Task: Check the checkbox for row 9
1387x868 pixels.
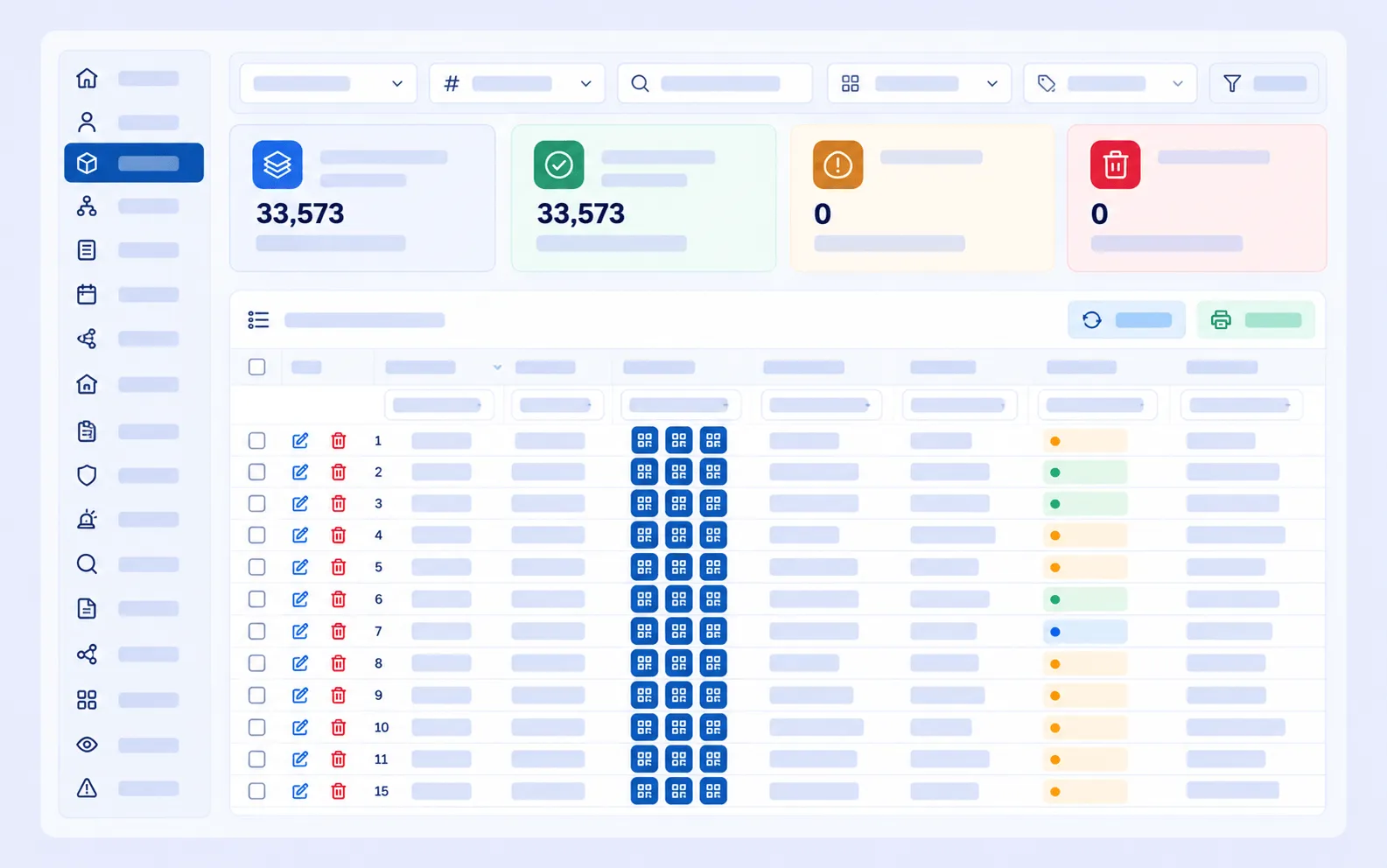Action: (256, 695)
